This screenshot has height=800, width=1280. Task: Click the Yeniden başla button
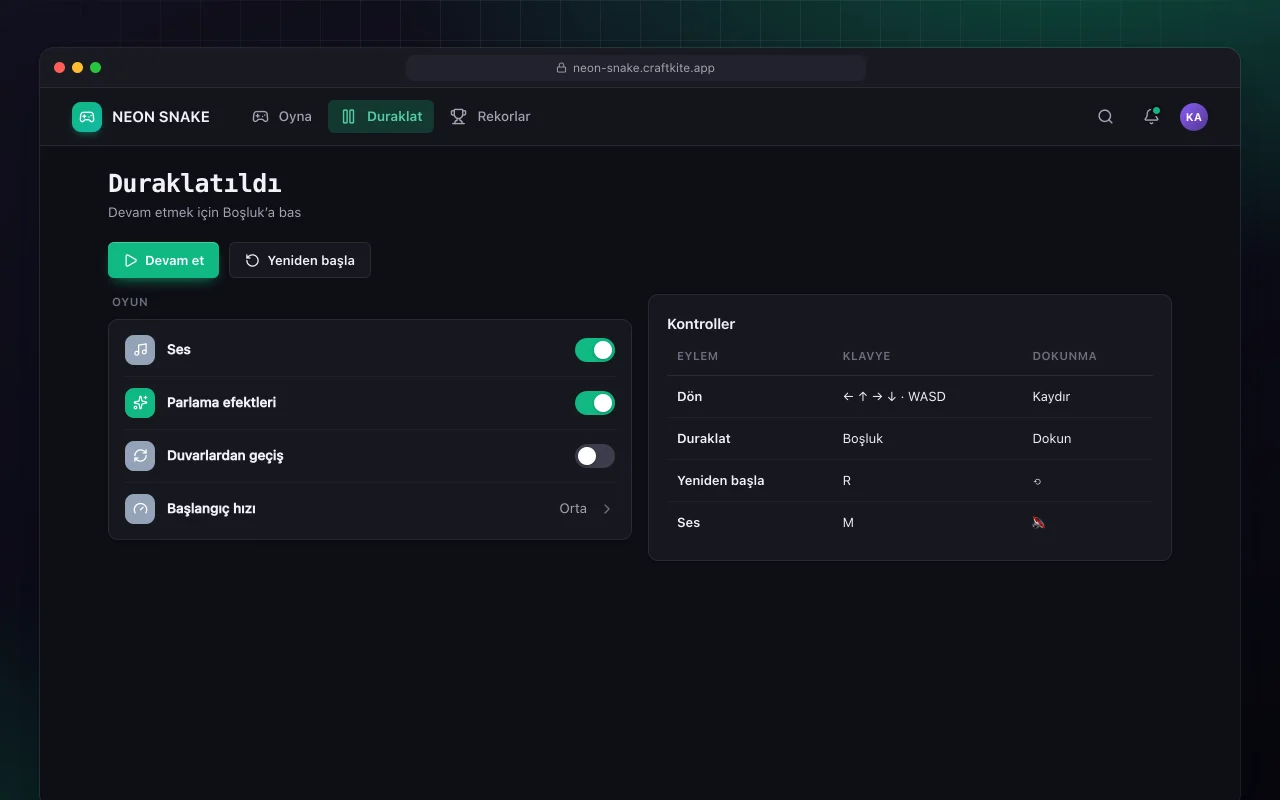click(300, 260)
